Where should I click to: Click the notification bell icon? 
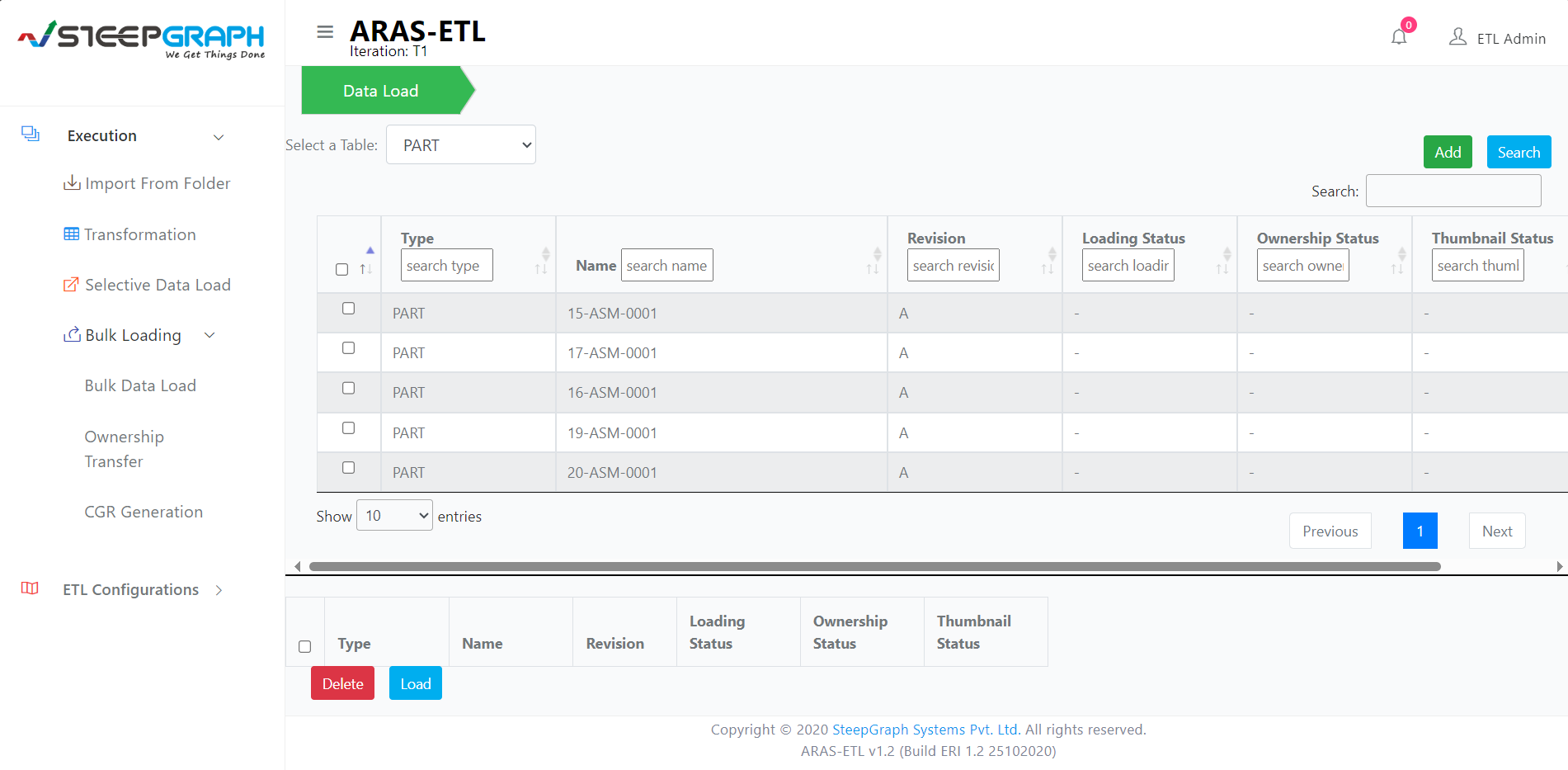[1399, 36]
